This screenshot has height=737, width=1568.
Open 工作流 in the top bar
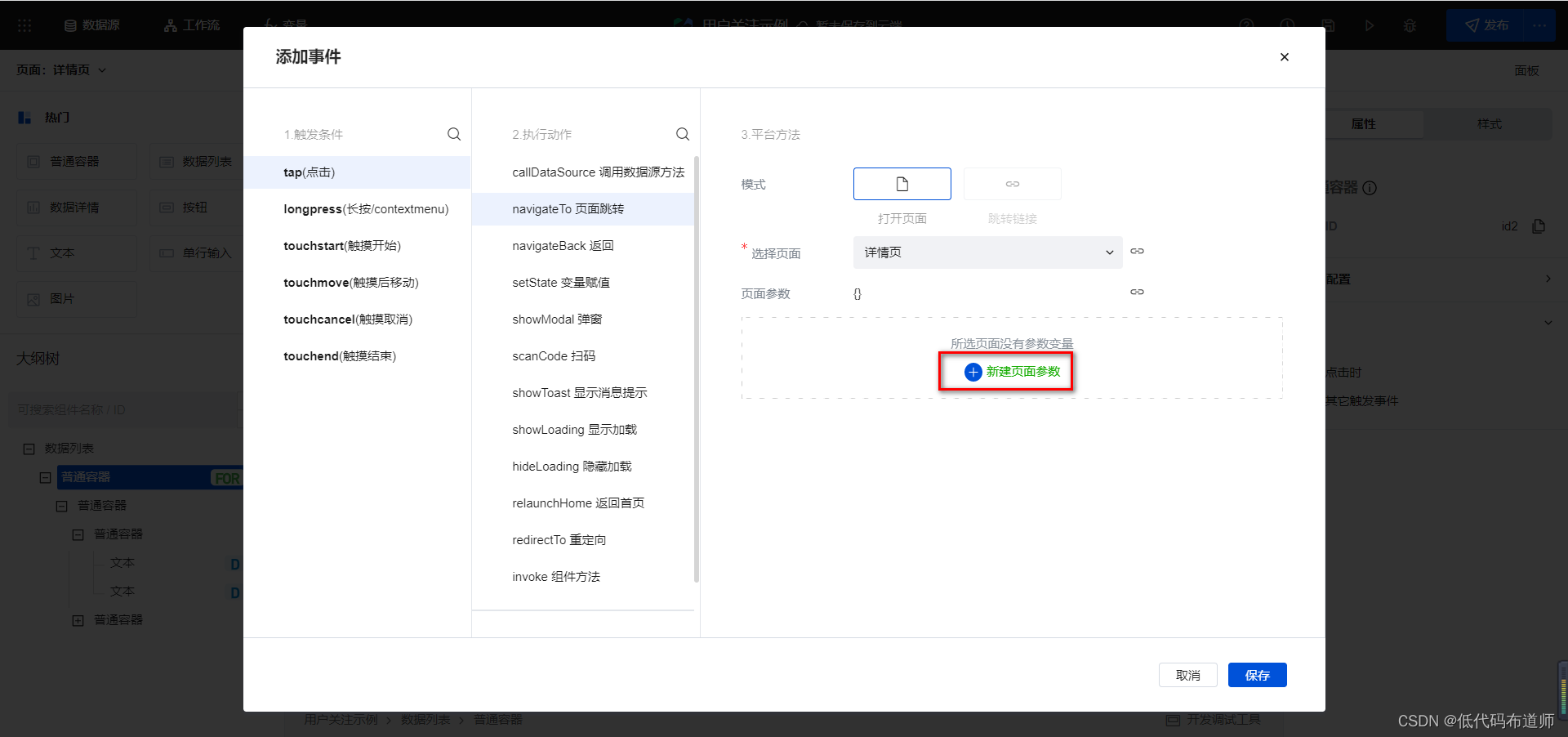click(x=192, y=25)
